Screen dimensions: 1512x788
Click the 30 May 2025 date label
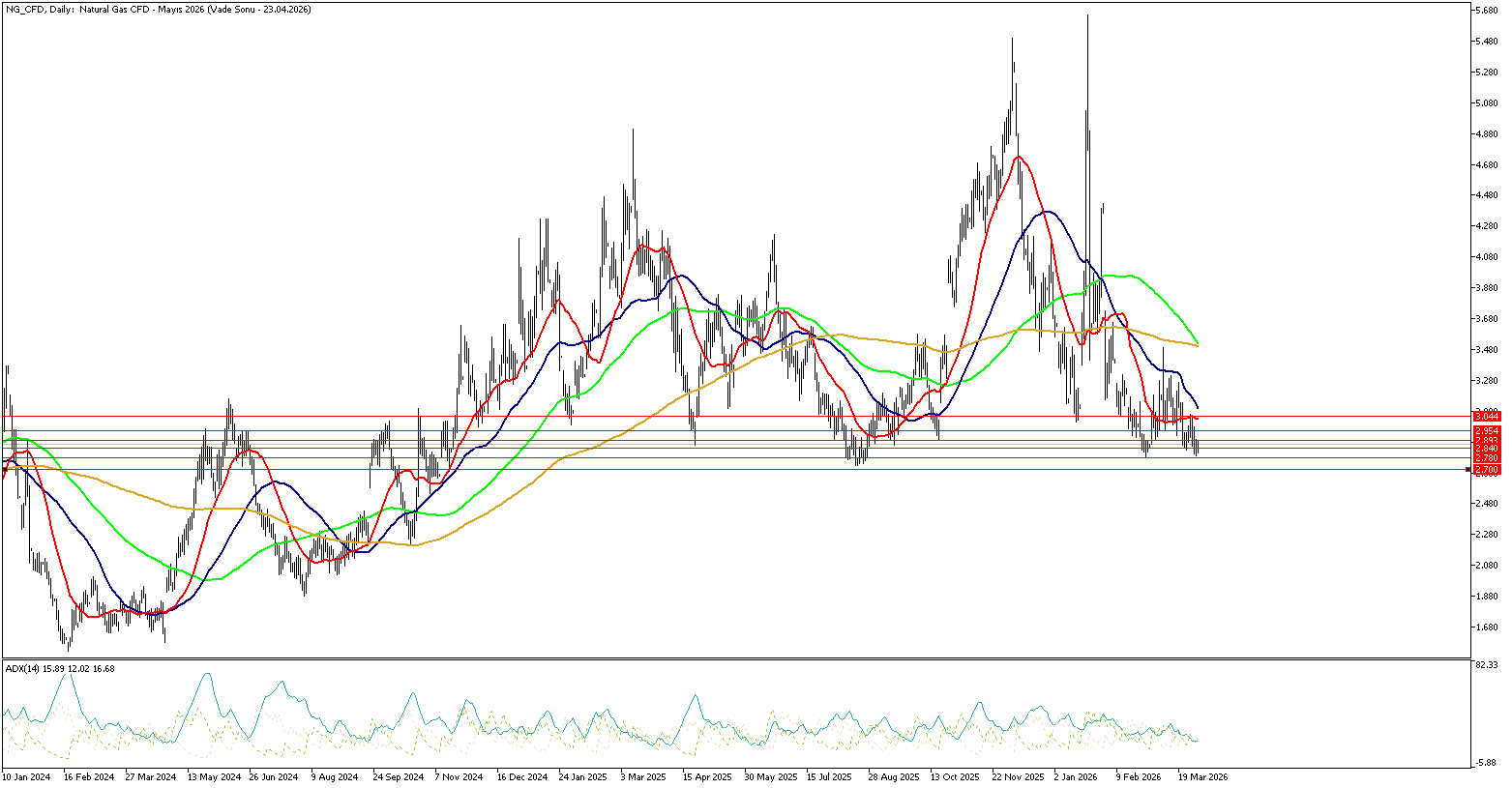(769, 776)
